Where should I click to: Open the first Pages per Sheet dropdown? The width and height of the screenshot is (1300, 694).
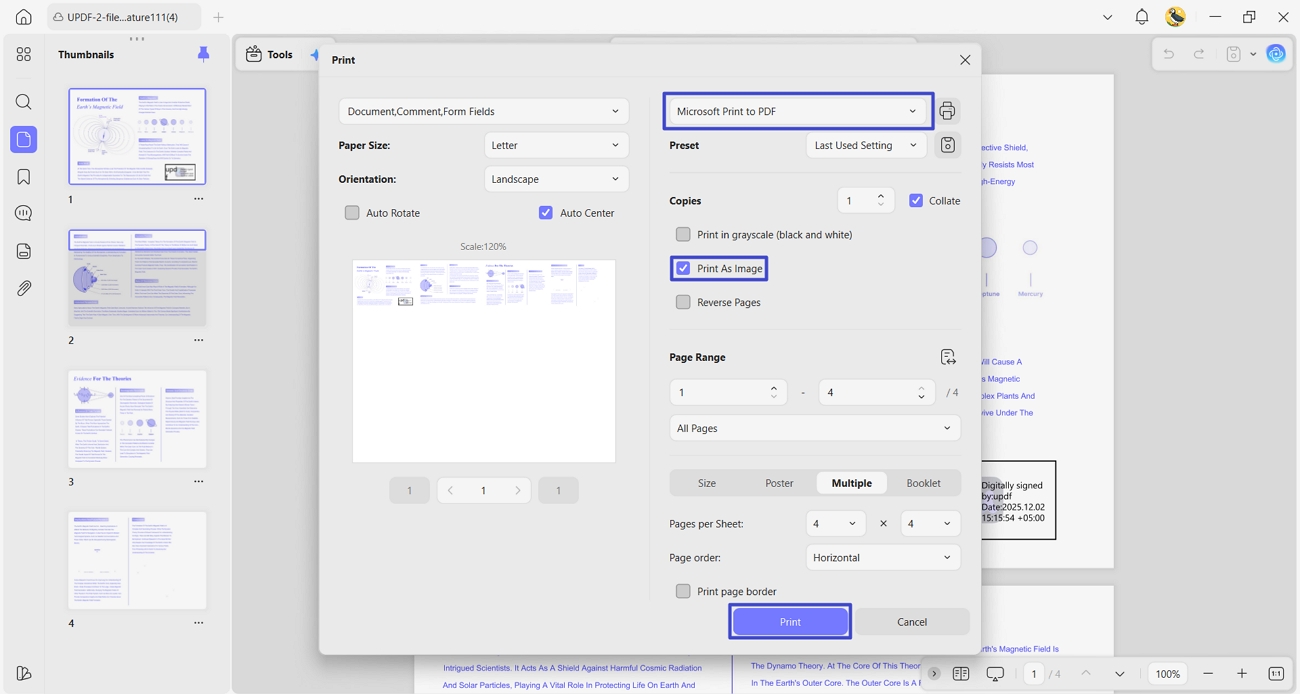[835, 524]
